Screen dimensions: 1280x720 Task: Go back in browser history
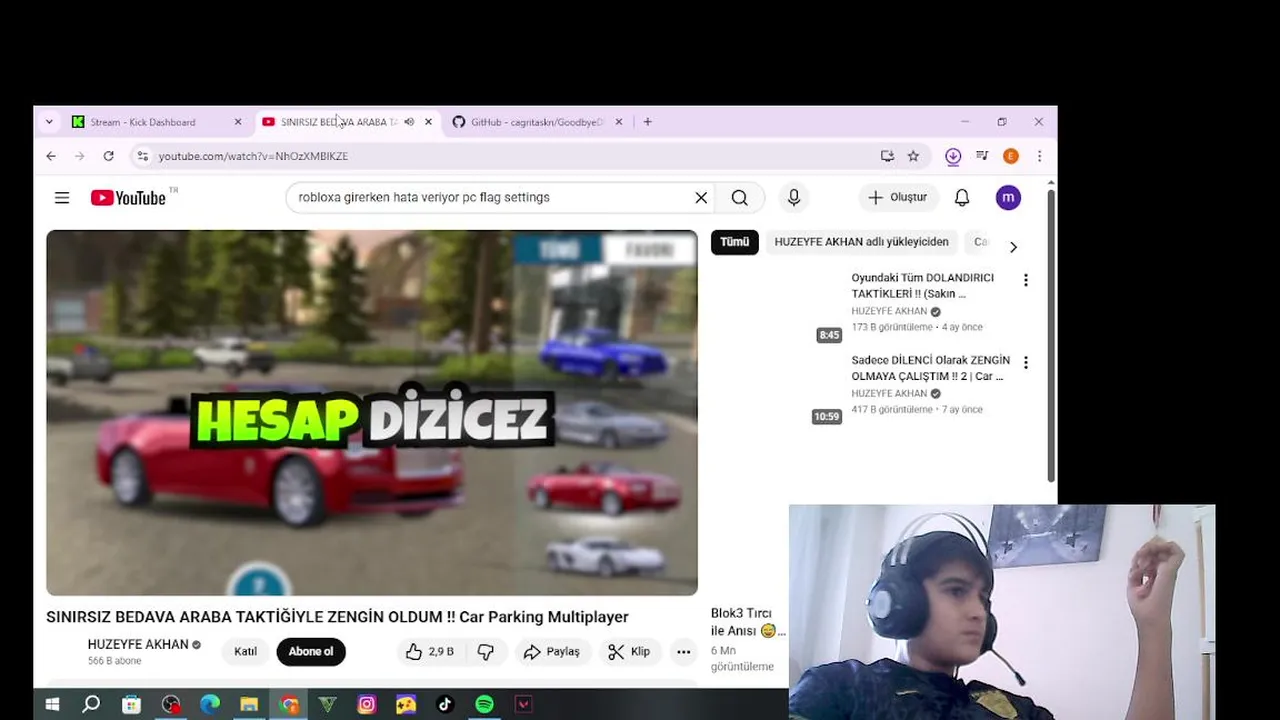click(x=51, y=156)
